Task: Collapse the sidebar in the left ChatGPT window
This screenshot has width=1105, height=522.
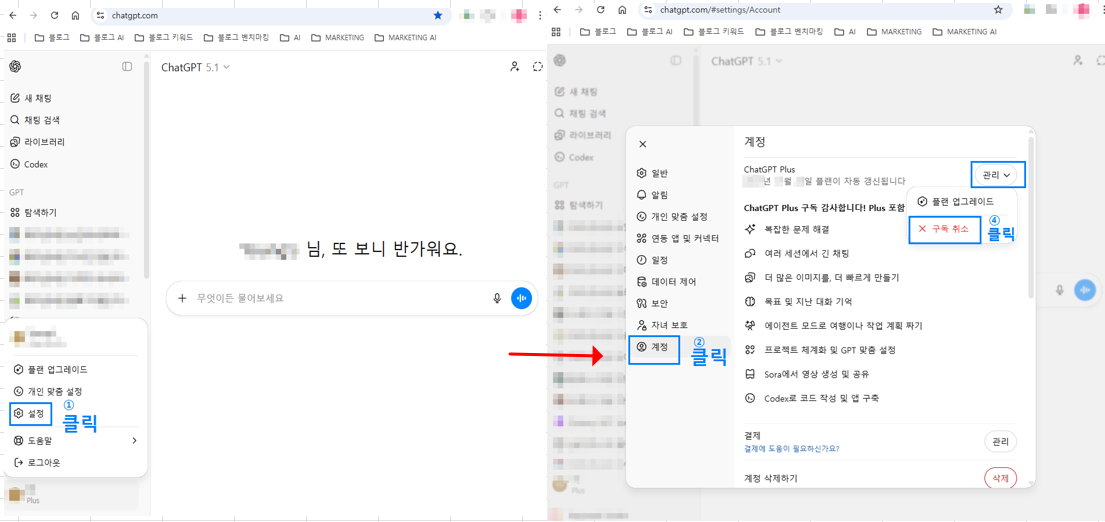Action: point(127,66)
